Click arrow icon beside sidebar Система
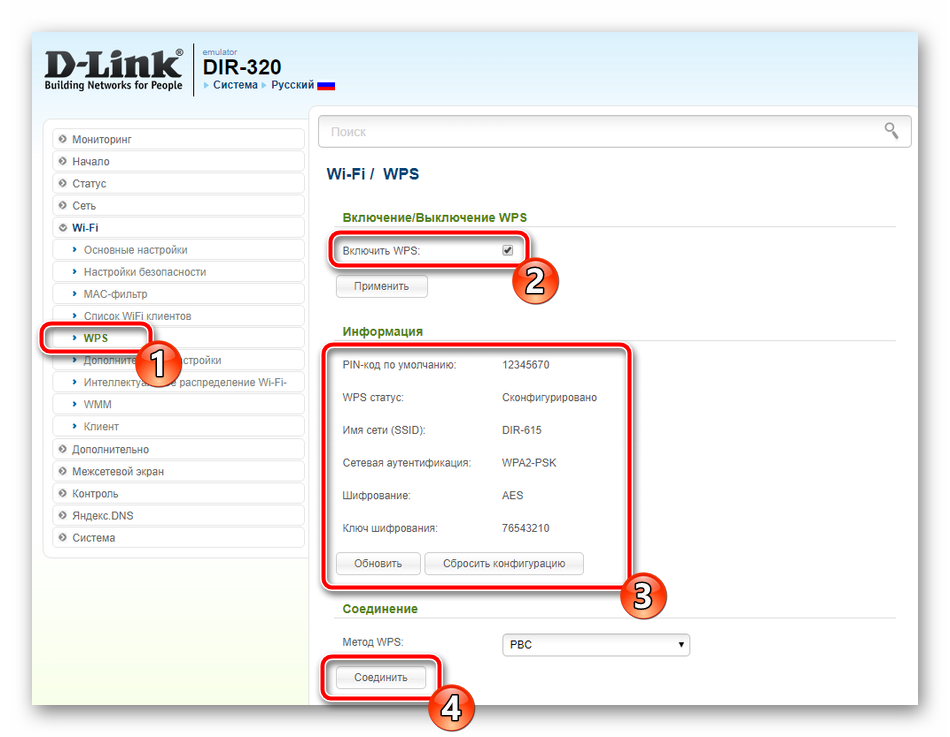This screenshot has height=737, width=950. point(62,538)
